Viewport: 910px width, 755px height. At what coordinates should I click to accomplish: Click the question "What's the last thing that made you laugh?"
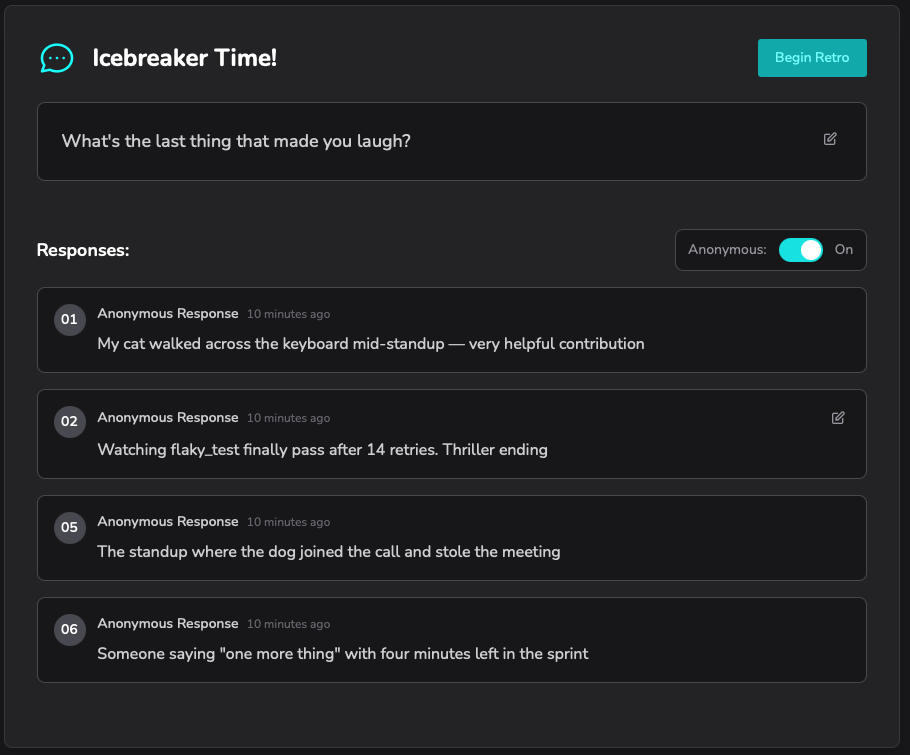click(x=236, y=141)
